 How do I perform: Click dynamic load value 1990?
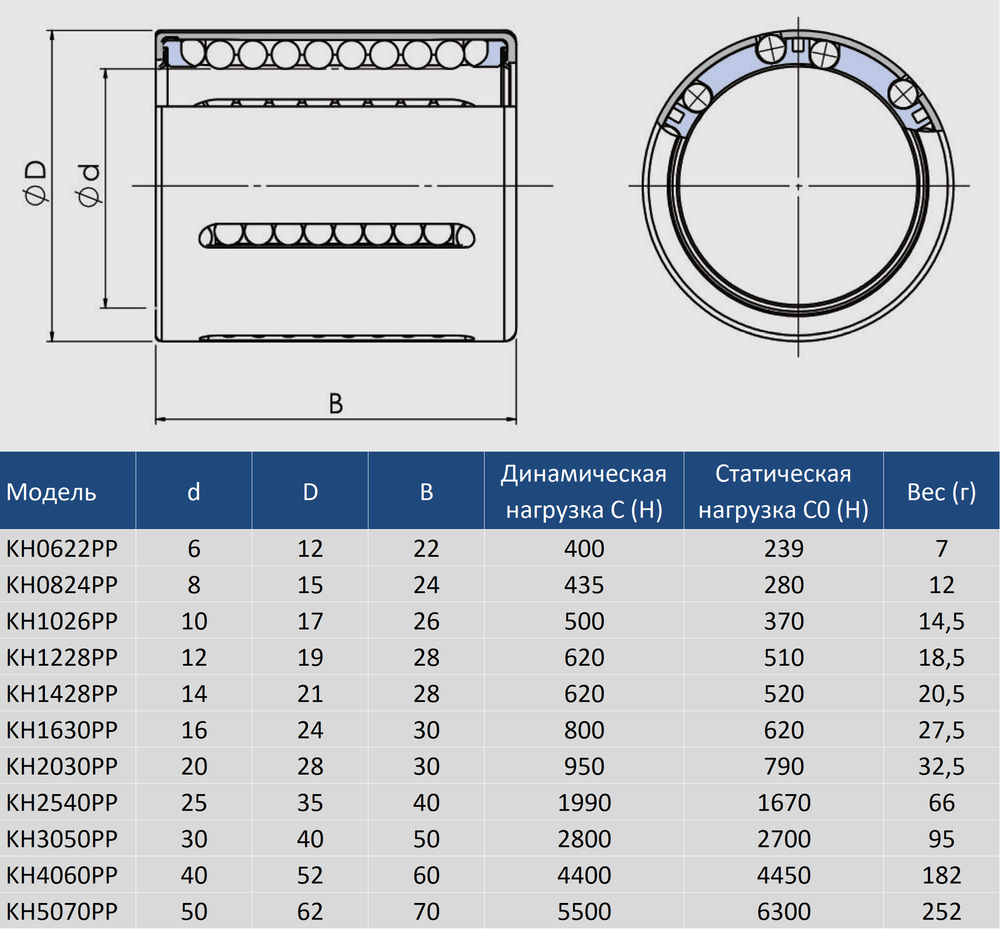tap(584, 803)
